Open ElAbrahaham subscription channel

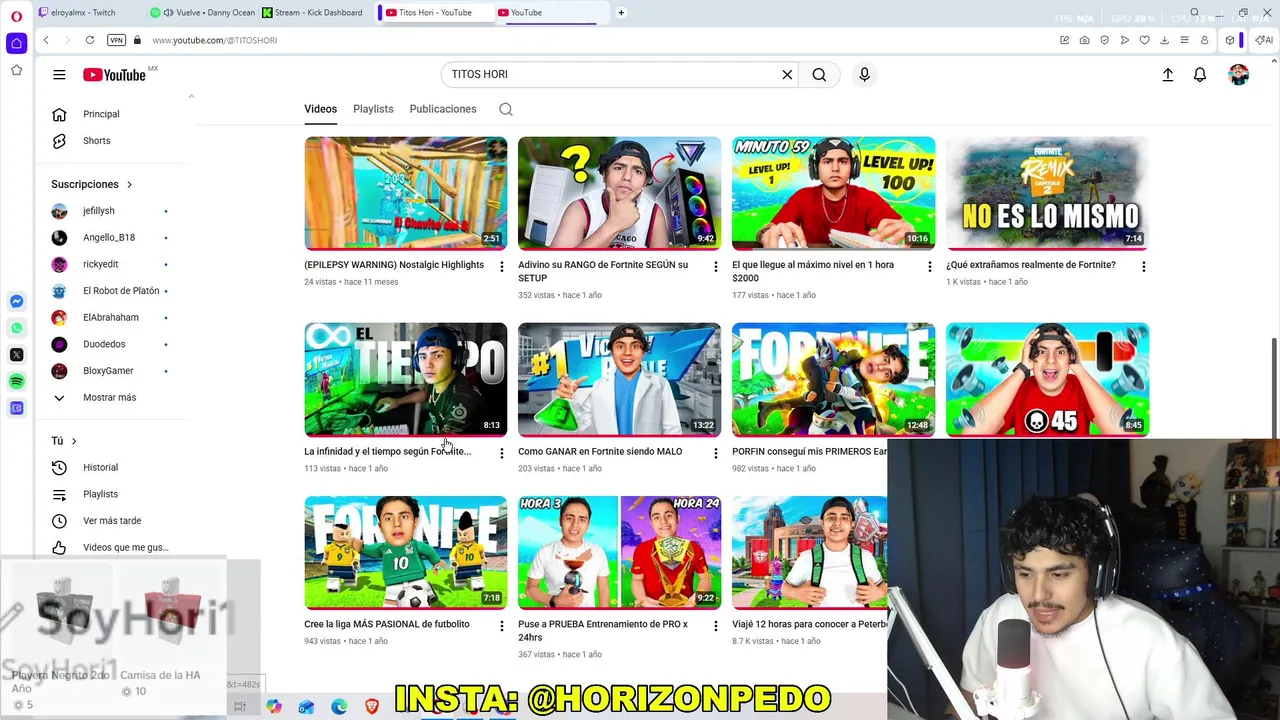pyautogui.click(x=113, y=318)
